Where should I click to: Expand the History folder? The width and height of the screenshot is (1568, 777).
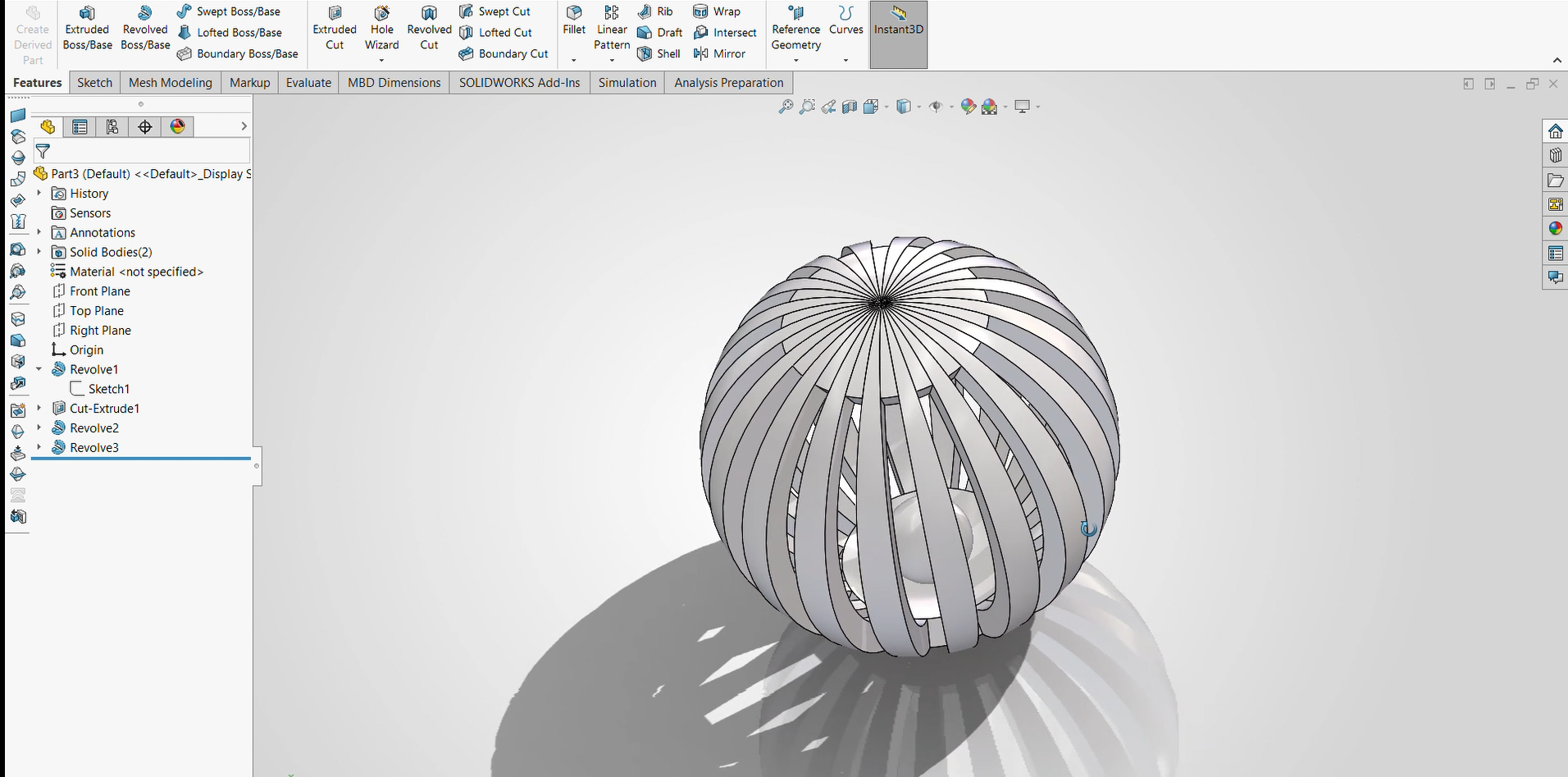(39, 193)
